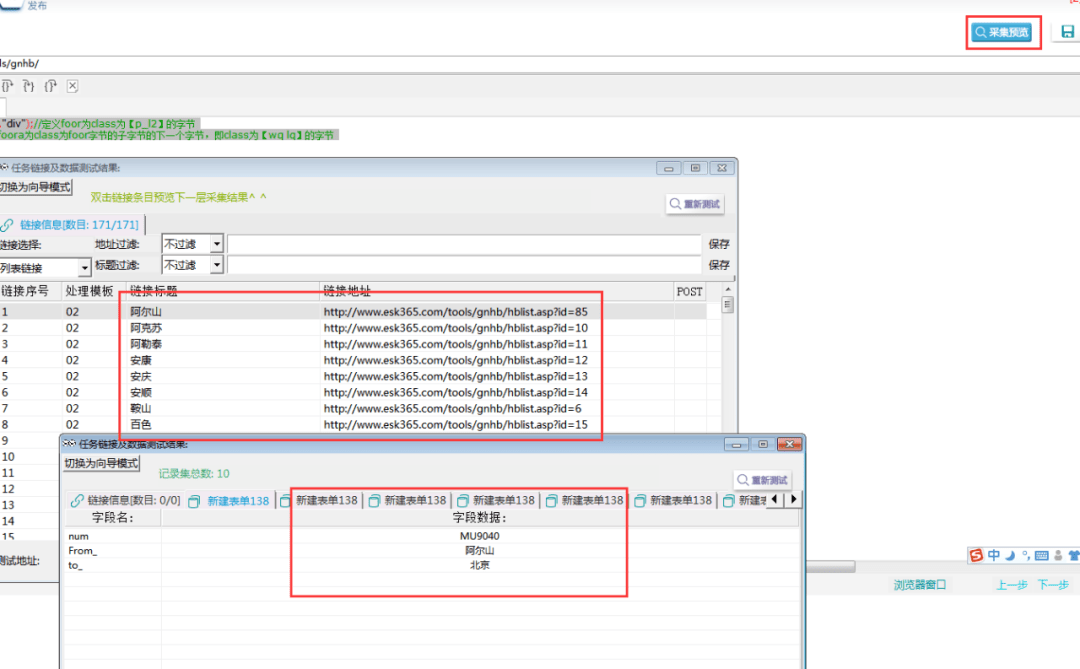Click the 上一步 link
The width and height of the screenshot is (1080, 669).
click(1011, 585)
